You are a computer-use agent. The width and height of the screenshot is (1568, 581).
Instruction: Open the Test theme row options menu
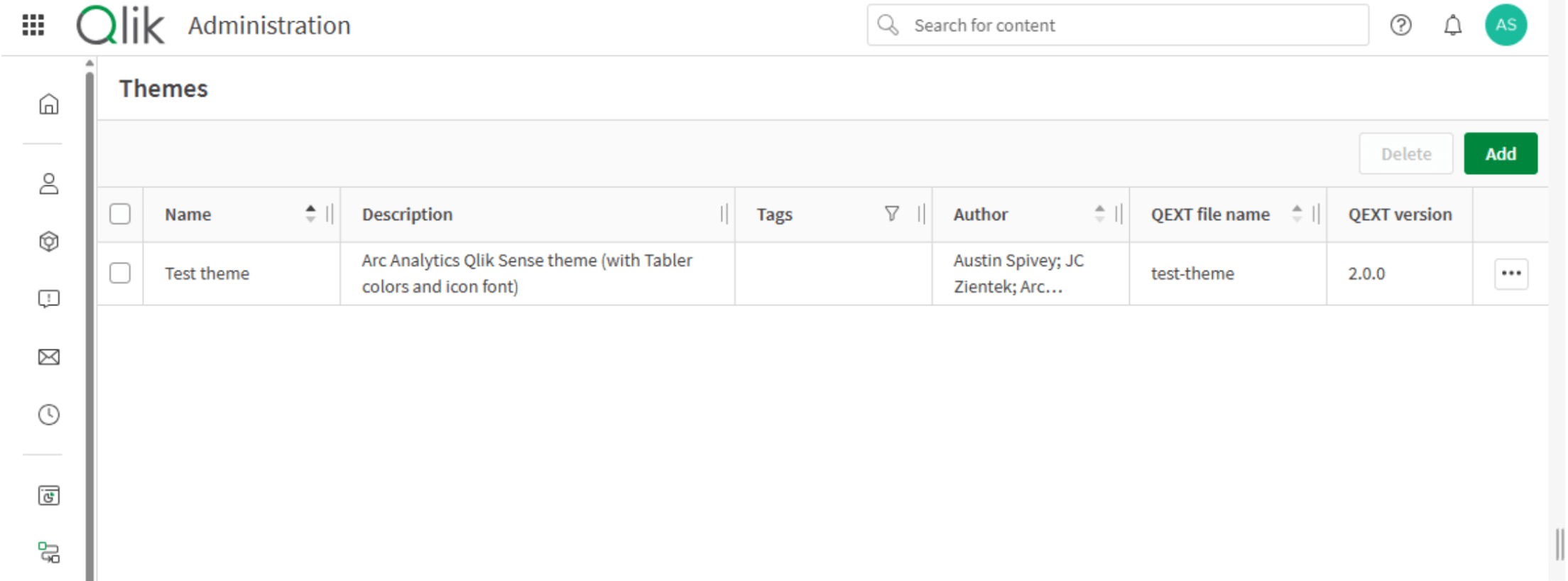(x=1512, y=273)
